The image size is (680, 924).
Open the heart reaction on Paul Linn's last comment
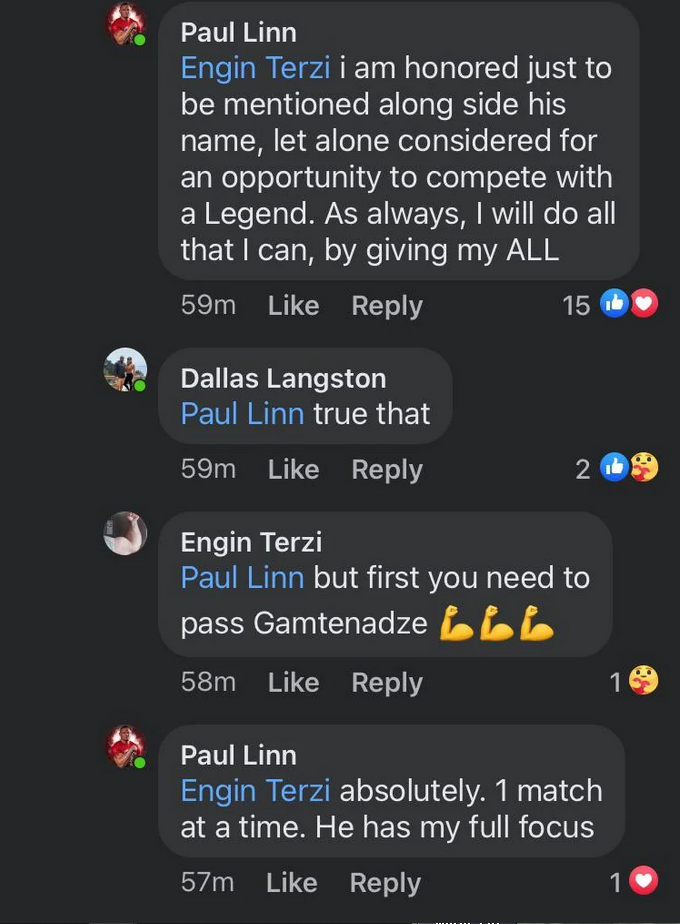[643, 881]
